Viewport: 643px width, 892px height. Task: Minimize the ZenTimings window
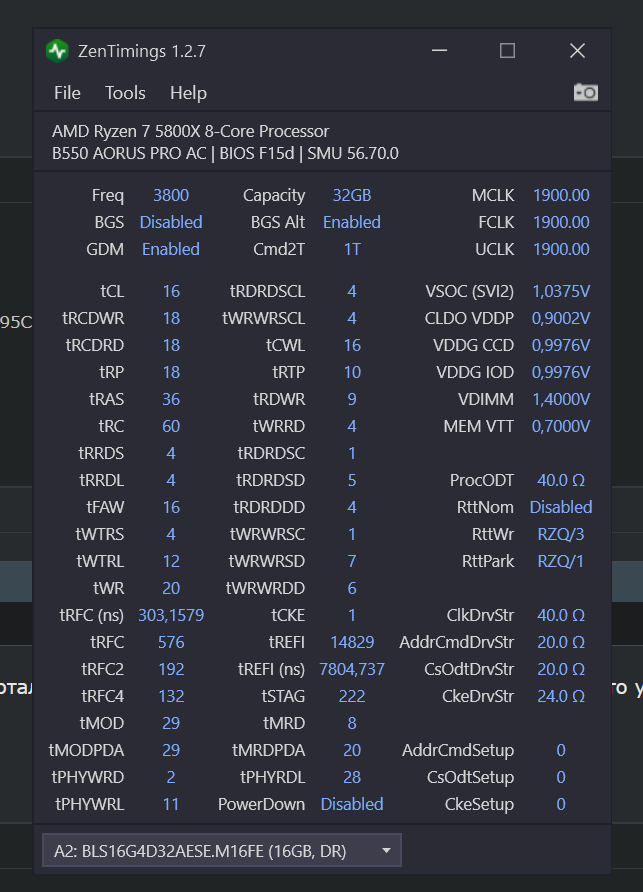[439, 51]
